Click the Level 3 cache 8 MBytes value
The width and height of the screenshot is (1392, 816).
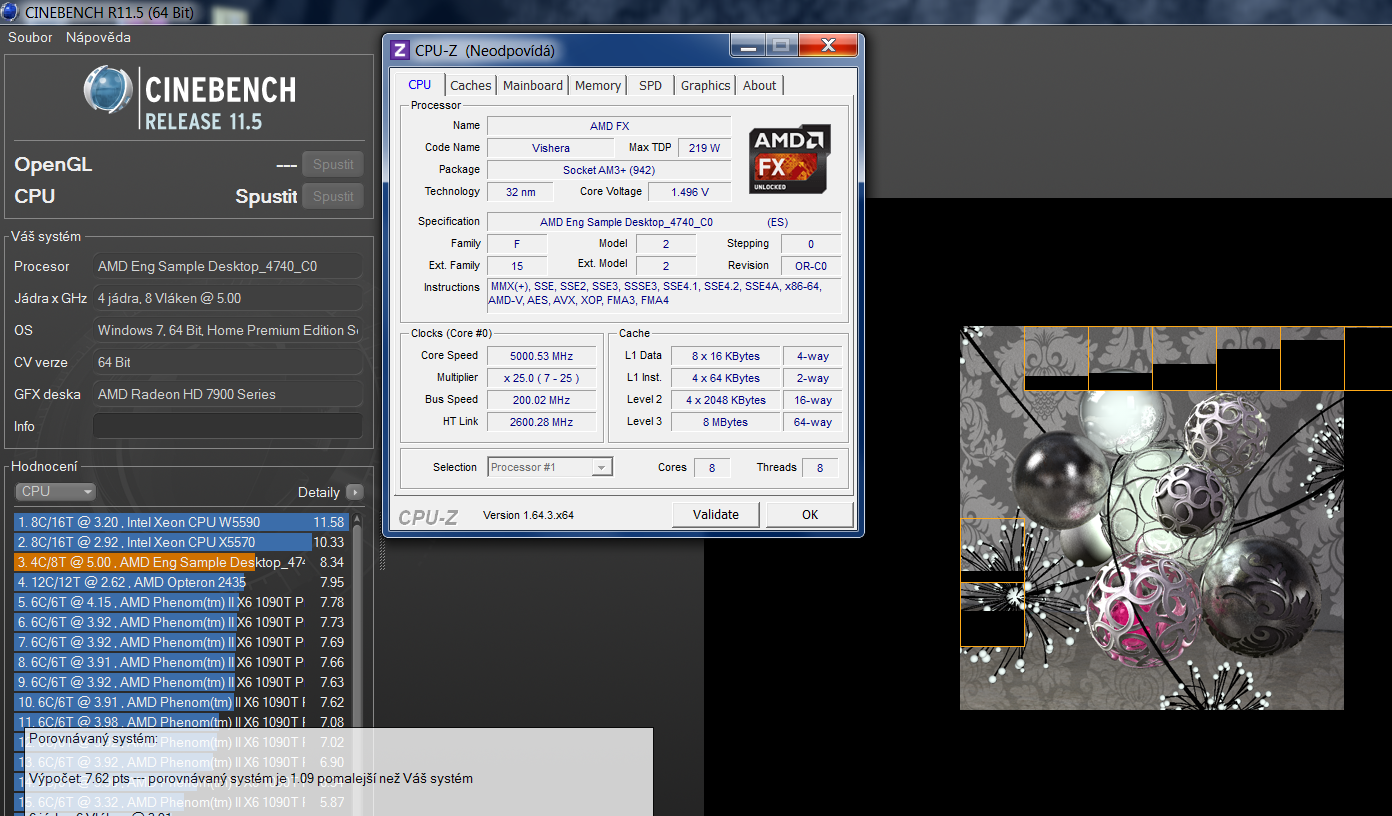pyautogui.click(x=724, y=422)
